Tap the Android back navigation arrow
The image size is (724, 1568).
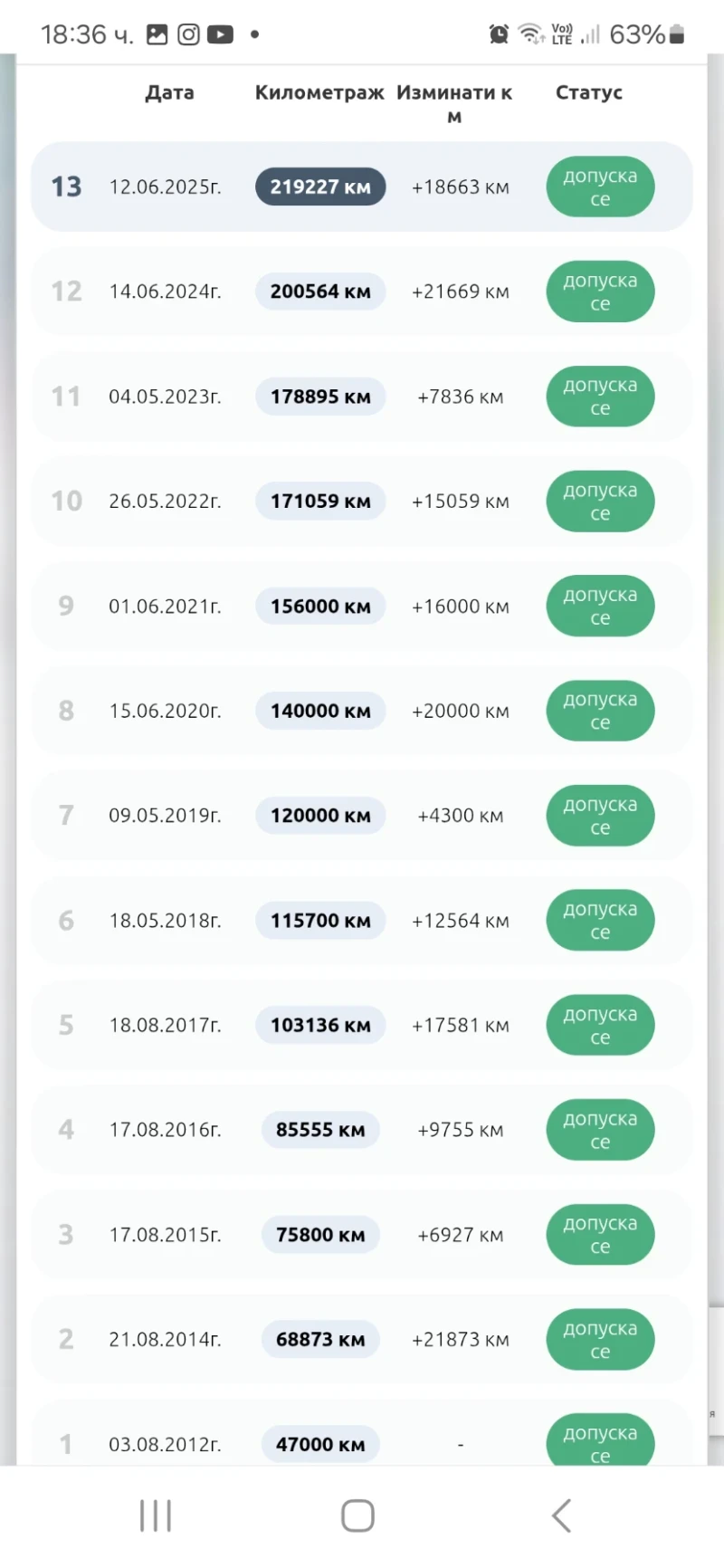pyautogui.click(x=561, y=1515)
